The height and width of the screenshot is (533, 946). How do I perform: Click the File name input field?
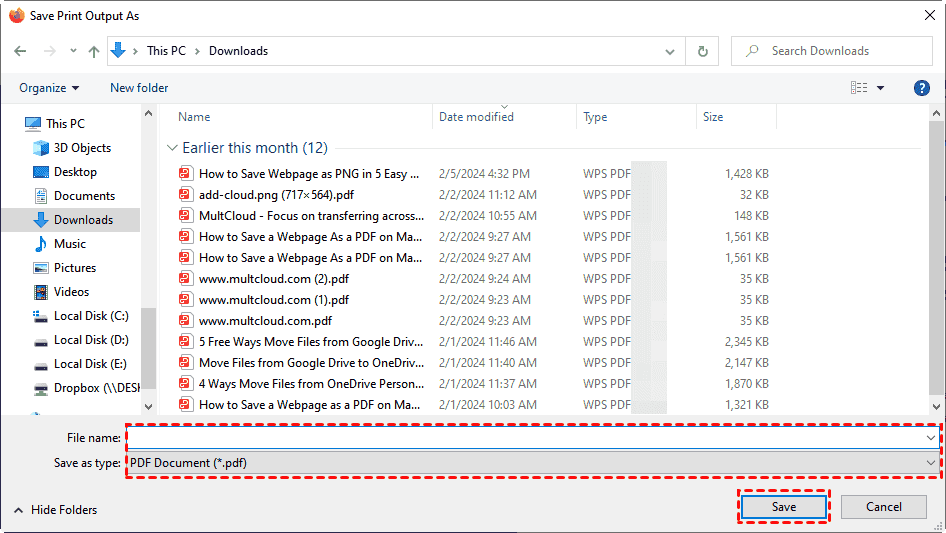(x=525, y=438)
